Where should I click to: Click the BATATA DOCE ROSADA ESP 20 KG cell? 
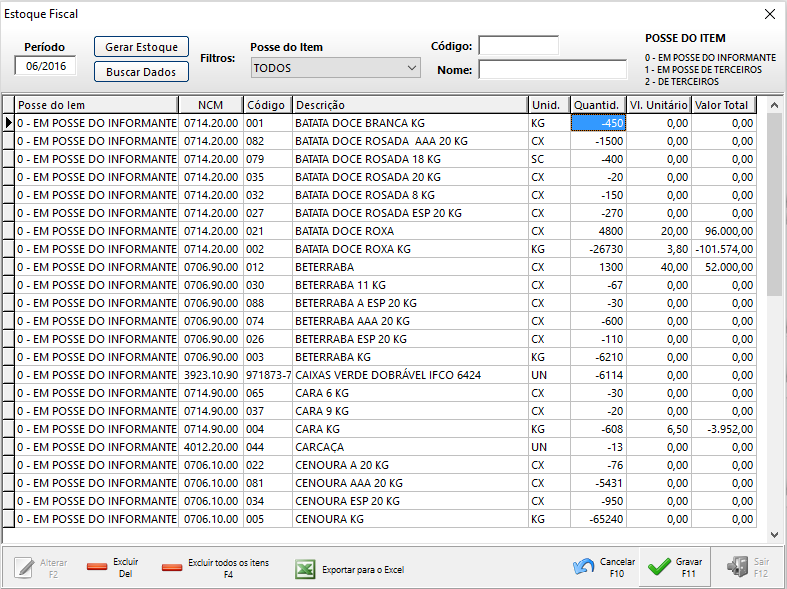(410, 213)
